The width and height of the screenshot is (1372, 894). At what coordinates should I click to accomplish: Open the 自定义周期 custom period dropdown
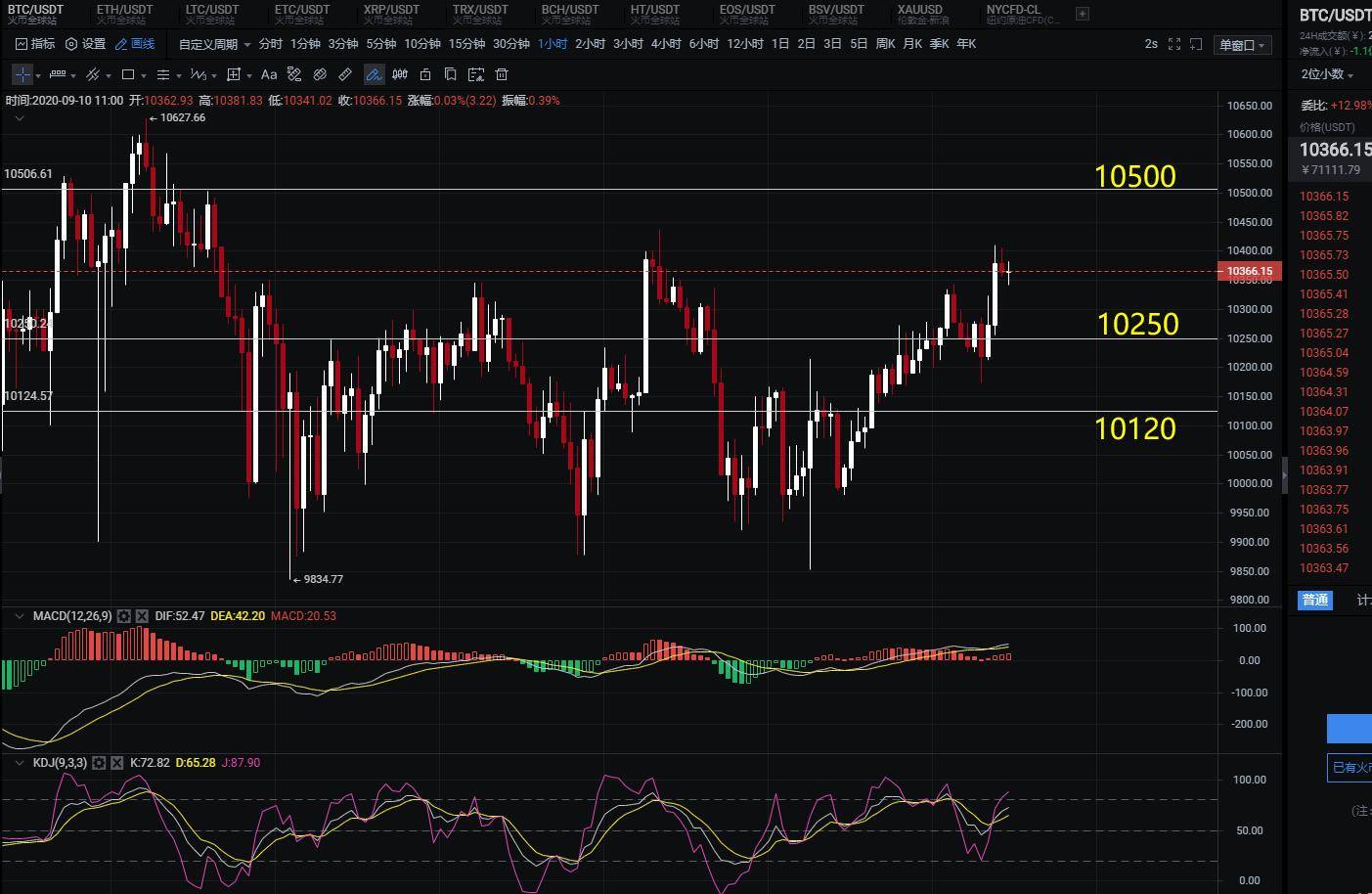tap(214, 44)
